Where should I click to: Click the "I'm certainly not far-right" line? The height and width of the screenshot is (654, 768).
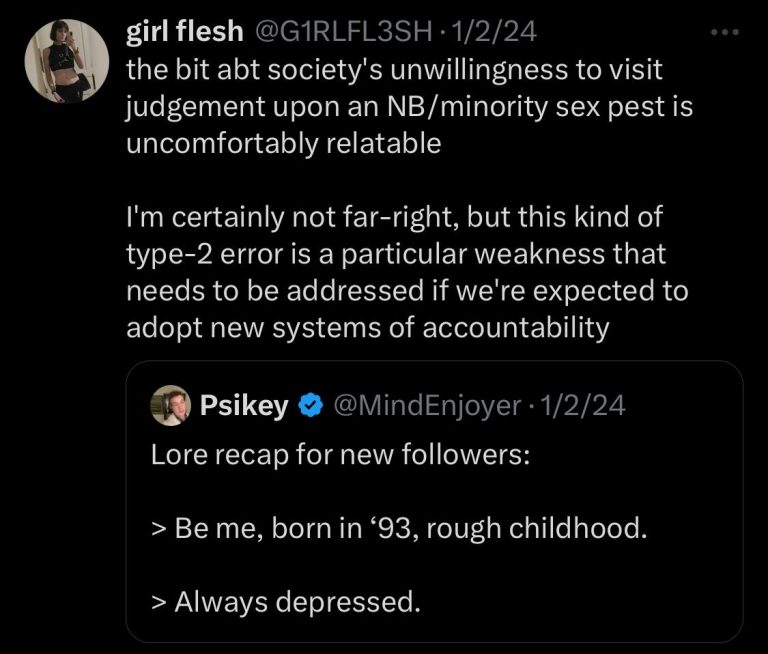(394, 217)
